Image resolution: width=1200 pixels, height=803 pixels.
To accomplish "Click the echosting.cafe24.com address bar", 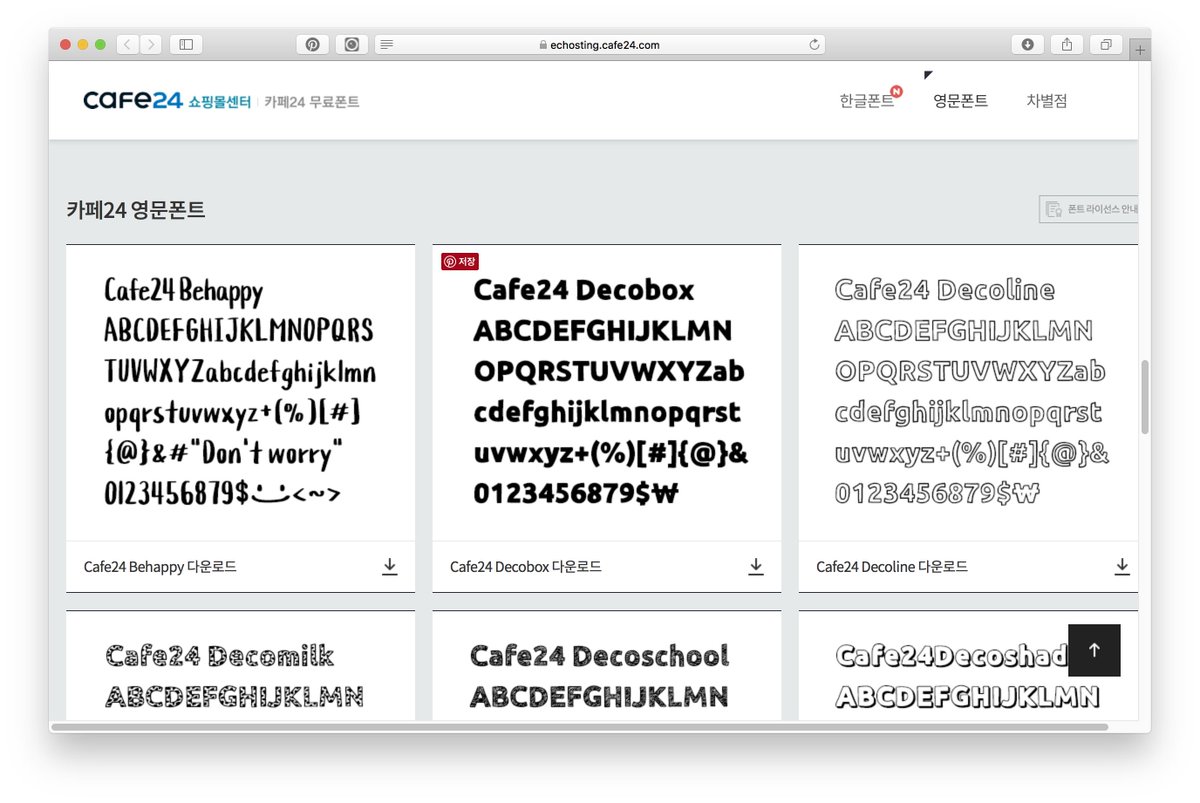I will click(599, 44).
